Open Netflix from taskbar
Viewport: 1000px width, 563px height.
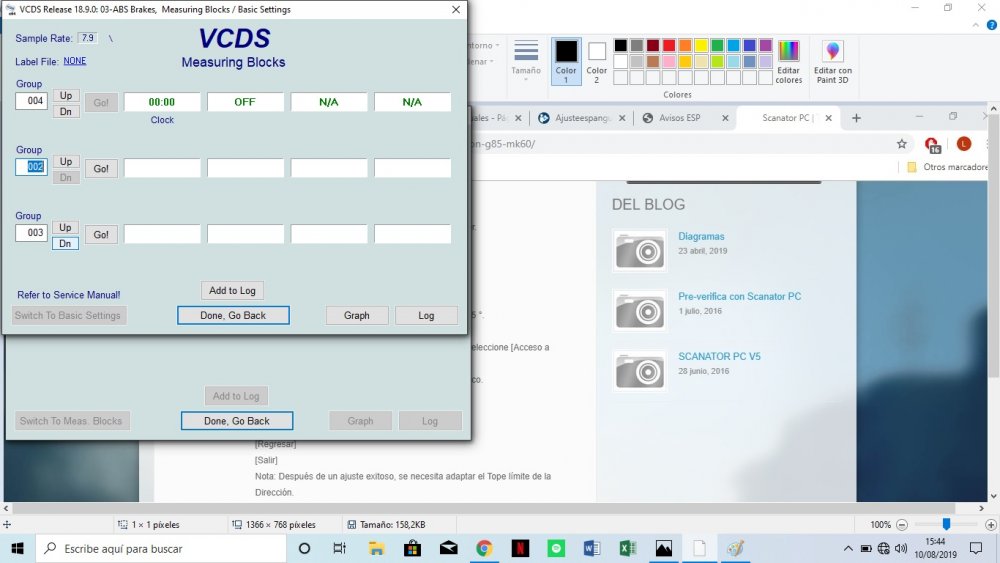point(520,548)
